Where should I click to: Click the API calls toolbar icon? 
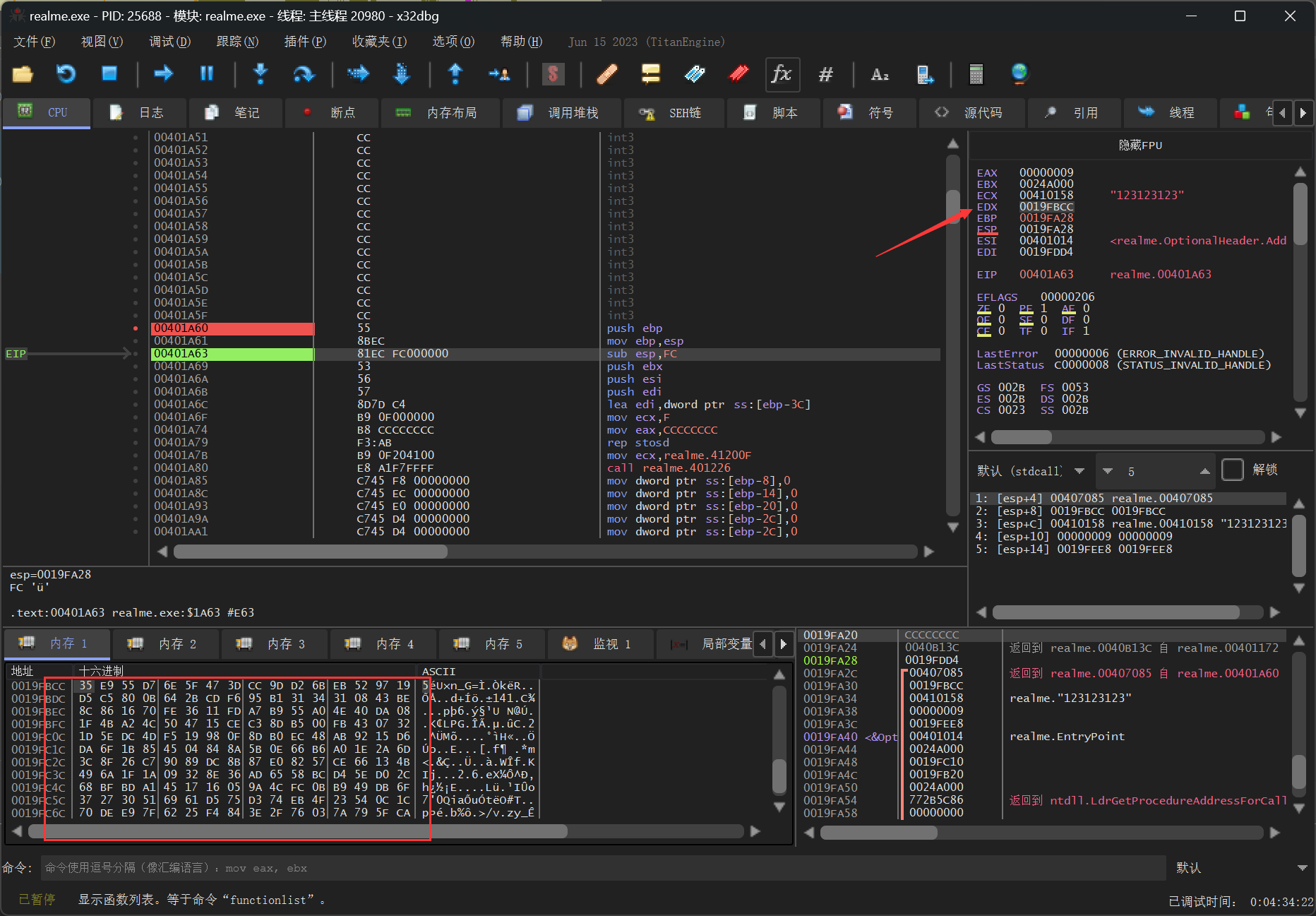point(924,73)
